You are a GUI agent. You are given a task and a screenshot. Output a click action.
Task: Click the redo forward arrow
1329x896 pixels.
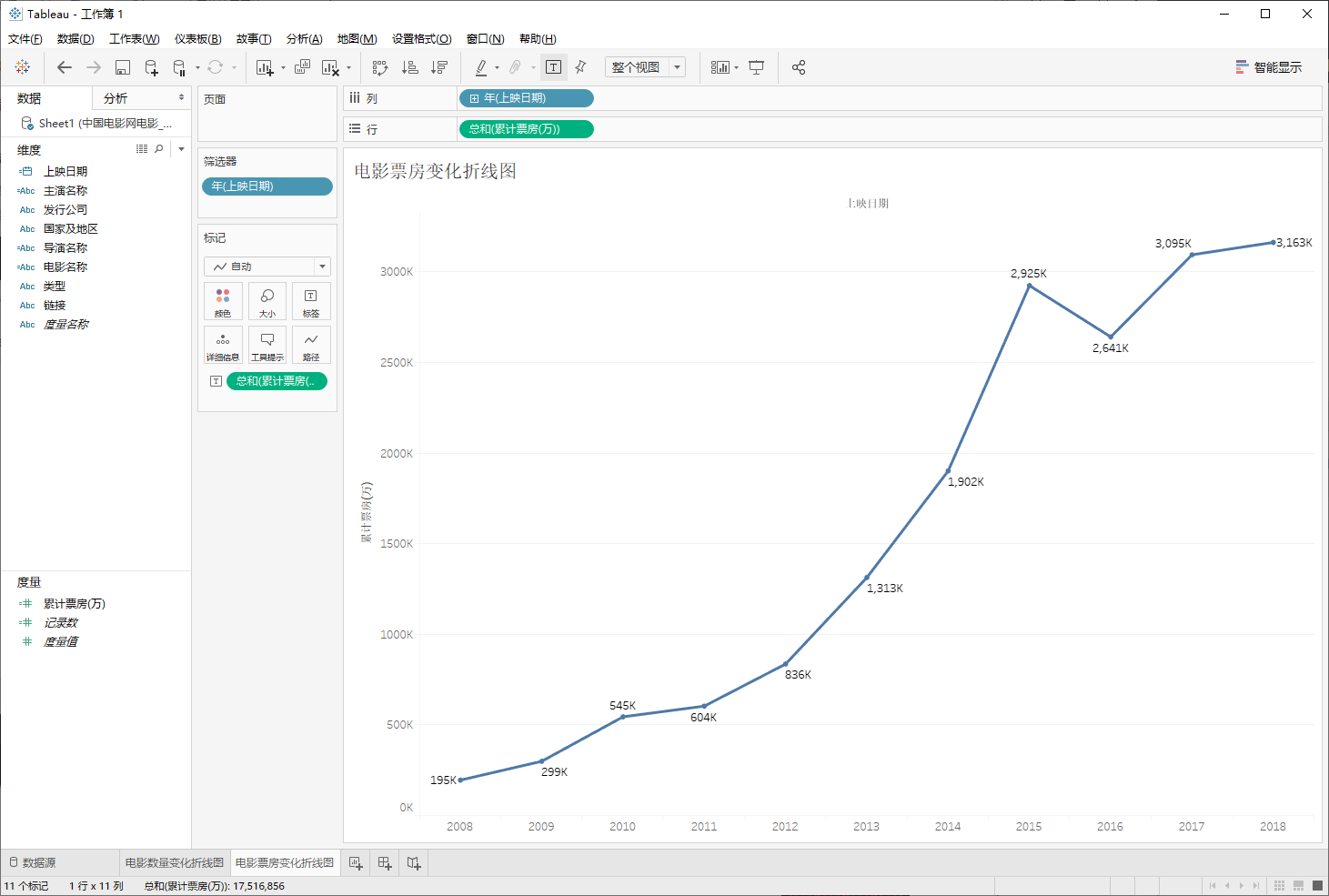coord(94,67)
